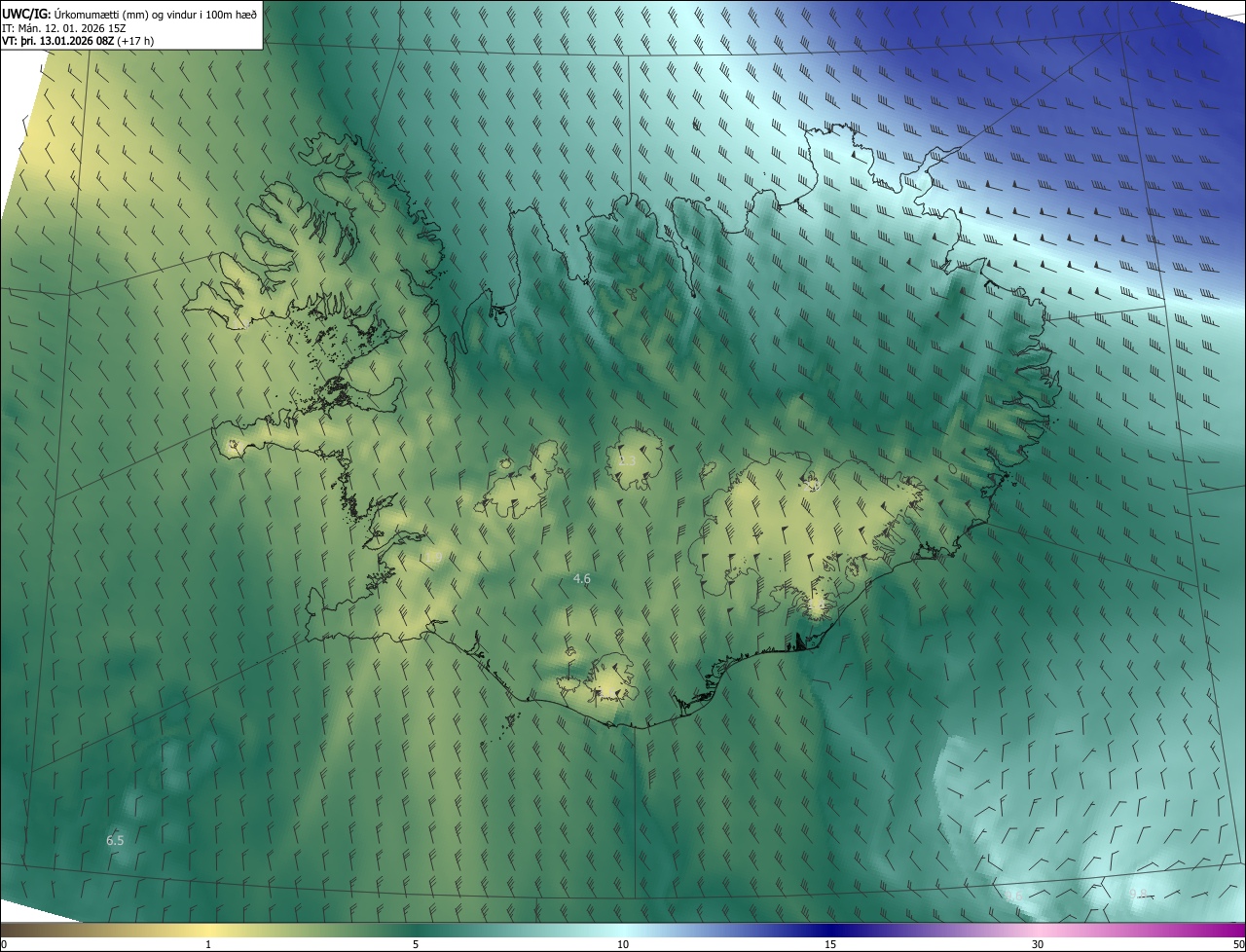The image size is (1246, 952).
Task: Click the 4.6 value label on the map
Action: [x=582, y=578]
